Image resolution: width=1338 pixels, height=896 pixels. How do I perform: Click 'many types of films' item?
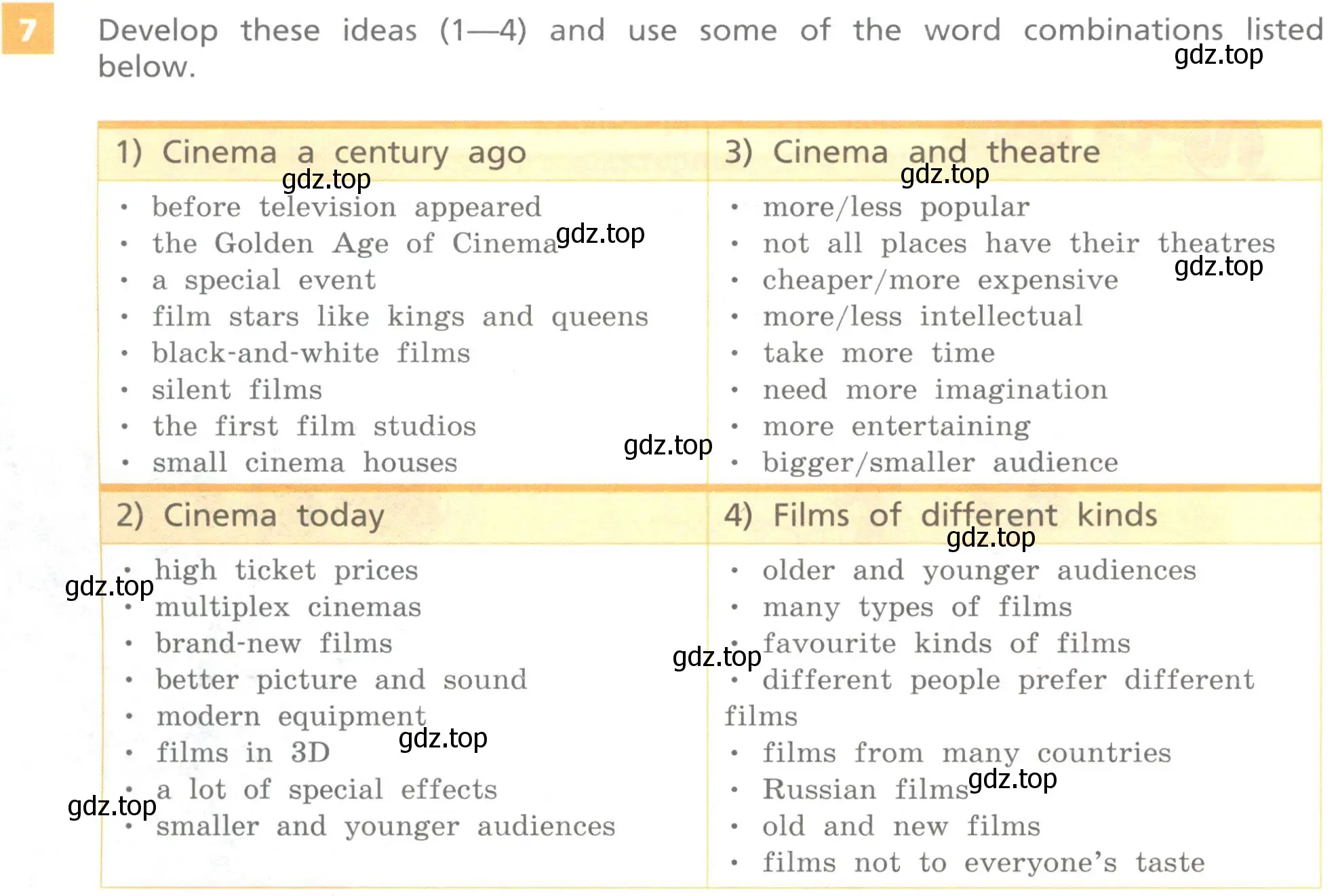point(917,607)
